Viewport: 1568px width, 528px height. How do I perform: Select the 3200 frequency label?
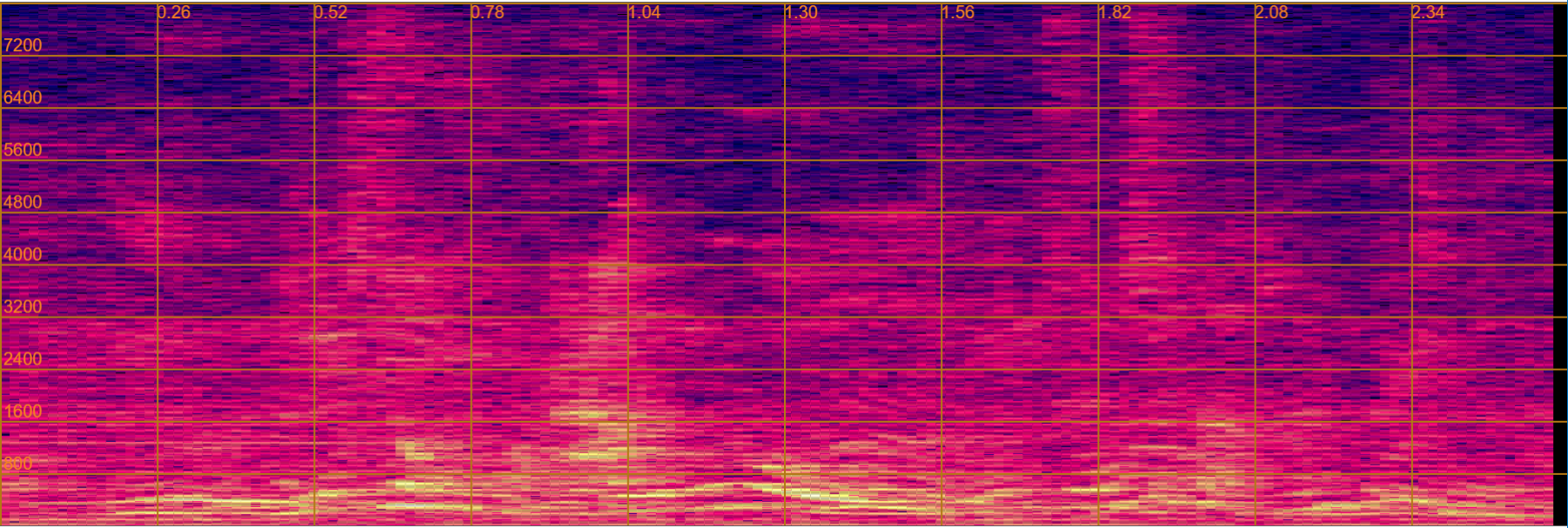23,306
